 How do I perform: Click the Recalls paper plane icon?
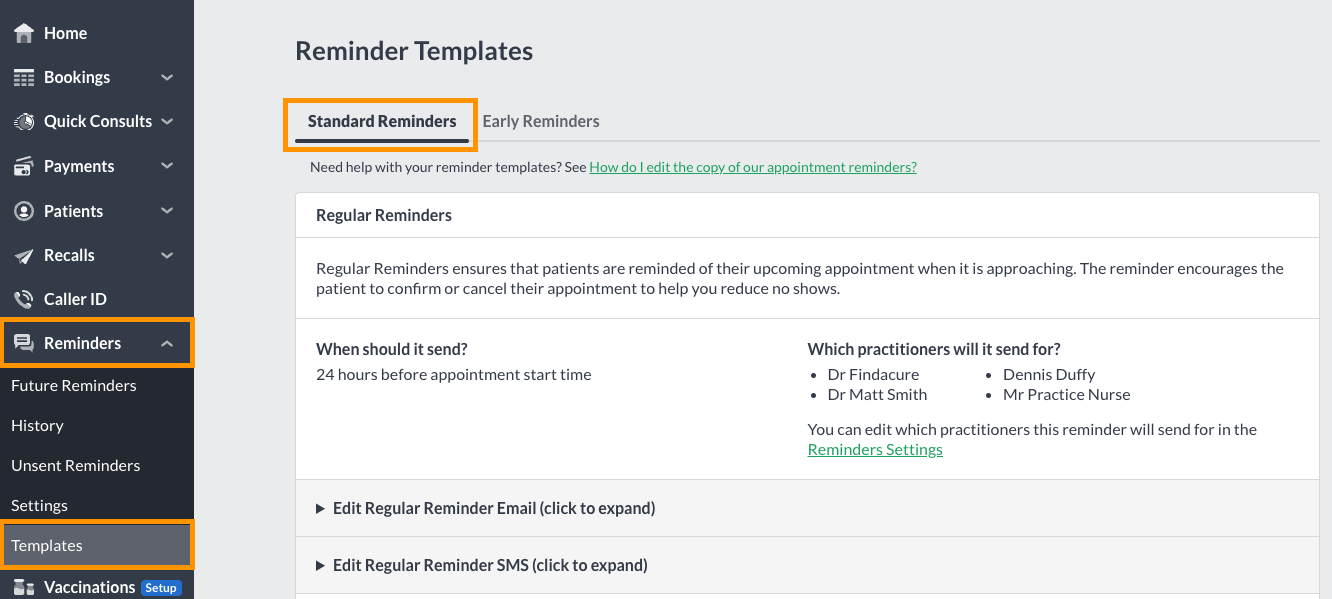24,256
